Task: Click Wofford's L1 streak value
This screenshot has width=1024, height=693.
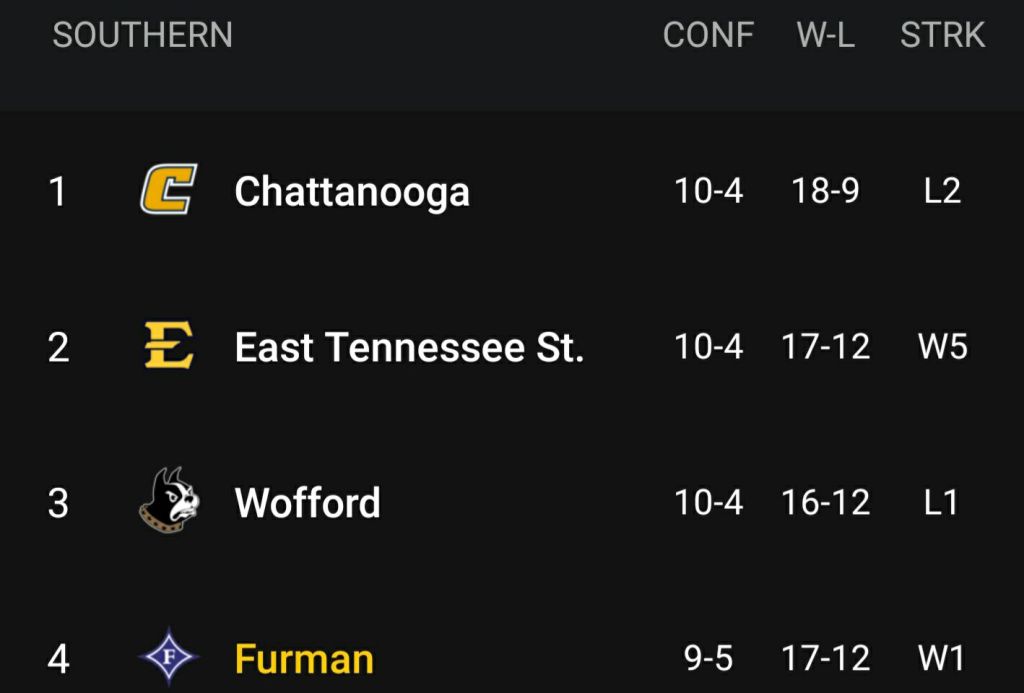Action: coord(941,502)
